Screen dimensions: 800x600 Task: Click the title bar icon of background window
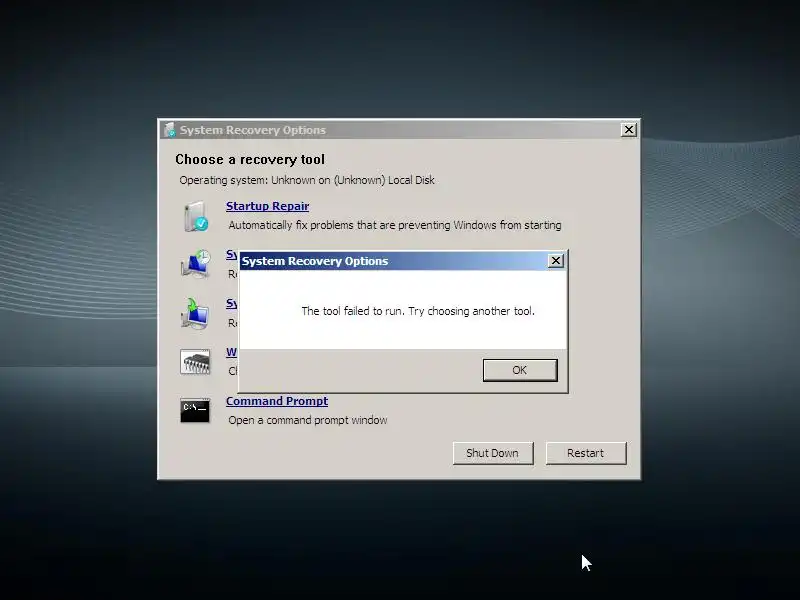point(169,130)
